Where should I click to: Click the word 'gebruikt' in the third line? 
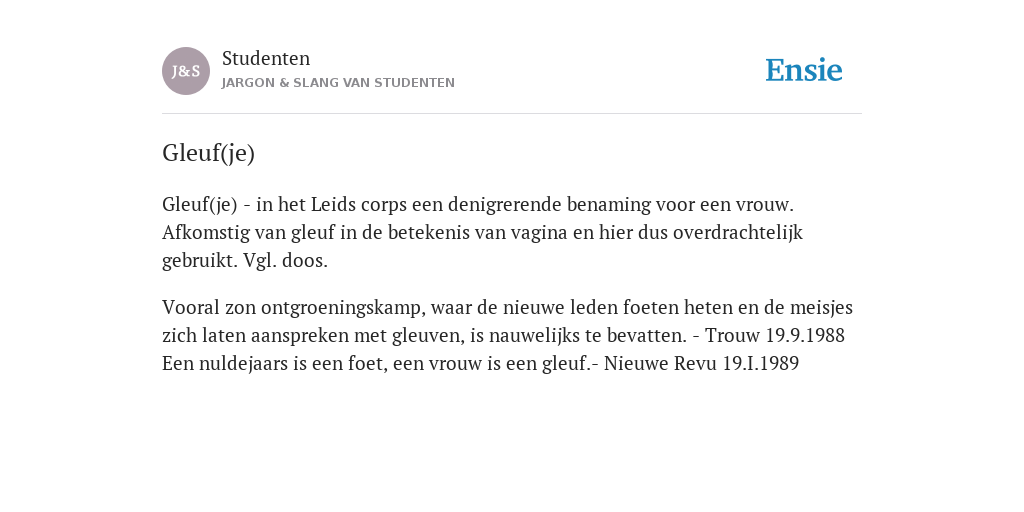pyautogui.click(x=200, y=261)
